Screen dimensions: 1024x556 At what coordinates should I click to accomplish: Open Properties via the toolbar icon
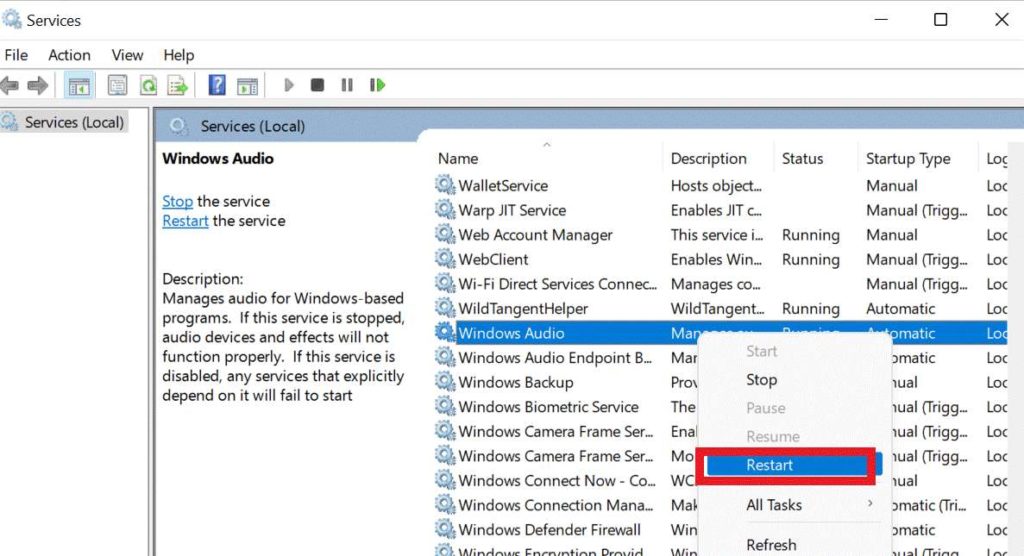pyautogui.click(x=118, y=86)
